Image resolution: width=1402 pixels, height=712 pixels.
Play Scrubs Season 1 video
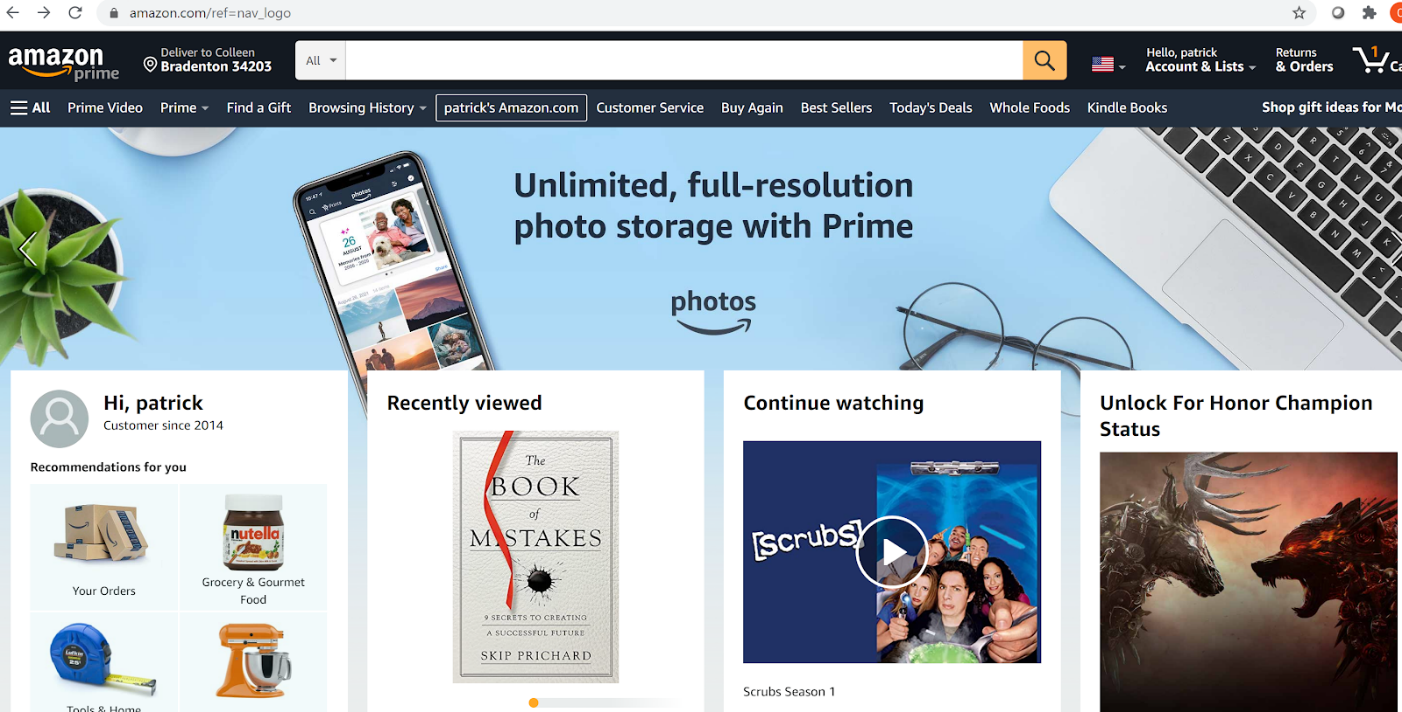(891, 552)
